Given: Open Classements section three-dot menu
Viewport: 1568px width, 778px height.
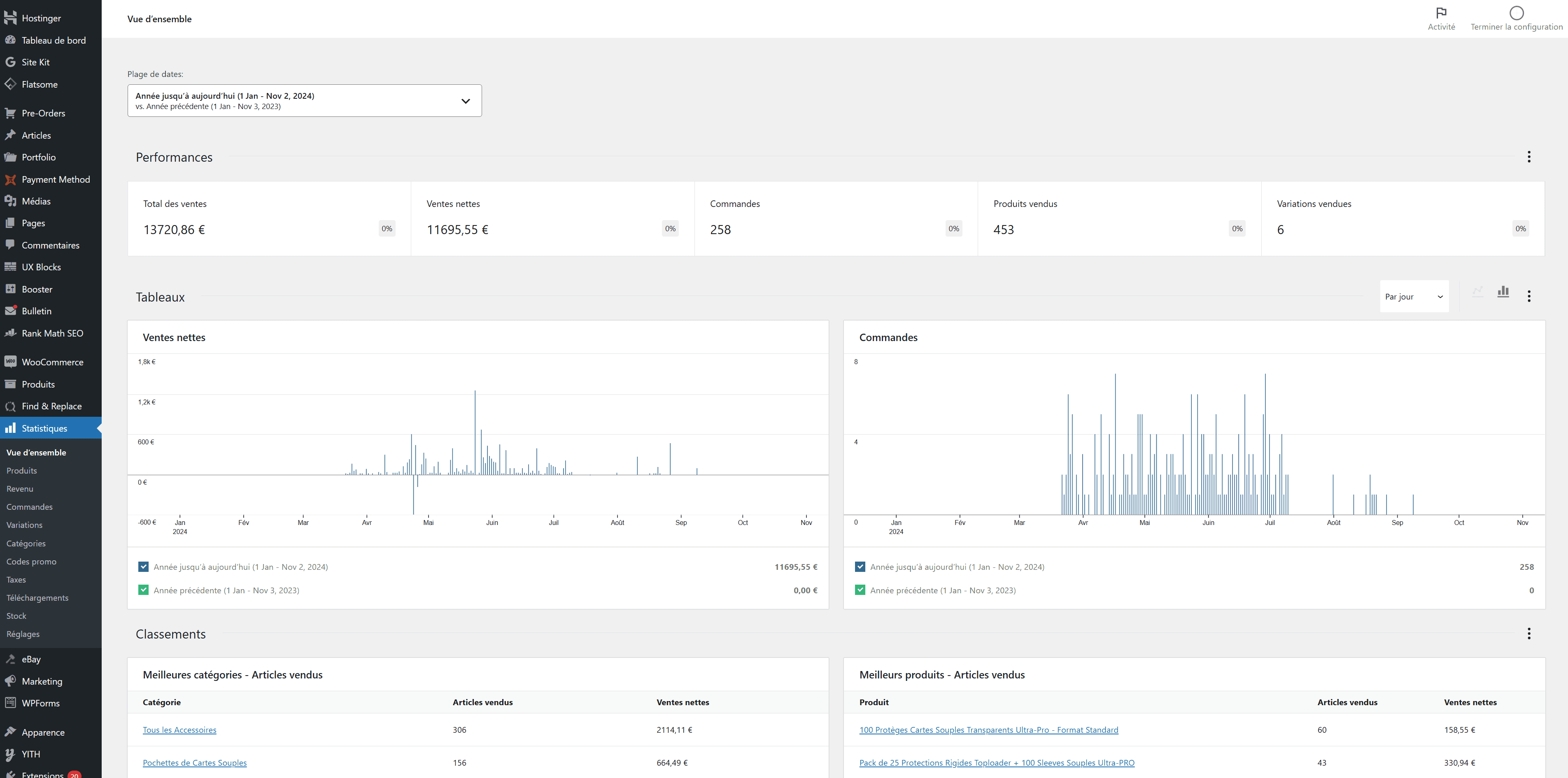Looking at the screenshot, I should point(1528,634).
